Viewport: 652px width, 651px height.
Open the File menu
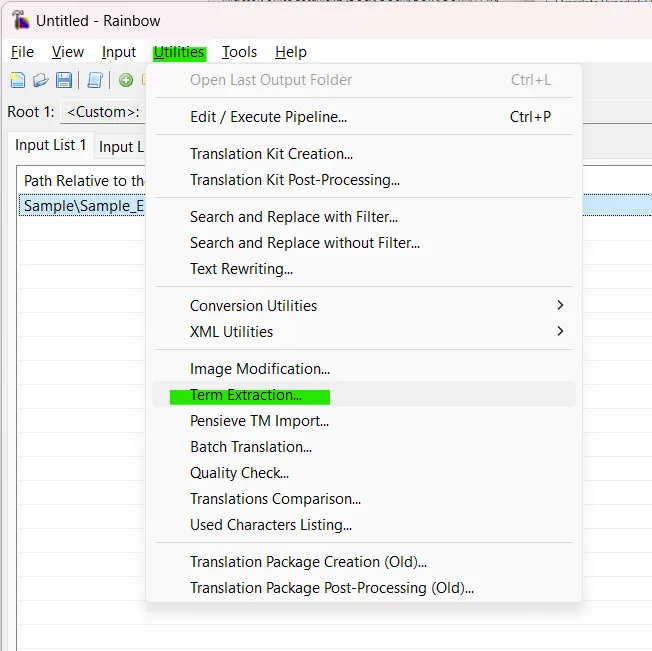[22, 52]
